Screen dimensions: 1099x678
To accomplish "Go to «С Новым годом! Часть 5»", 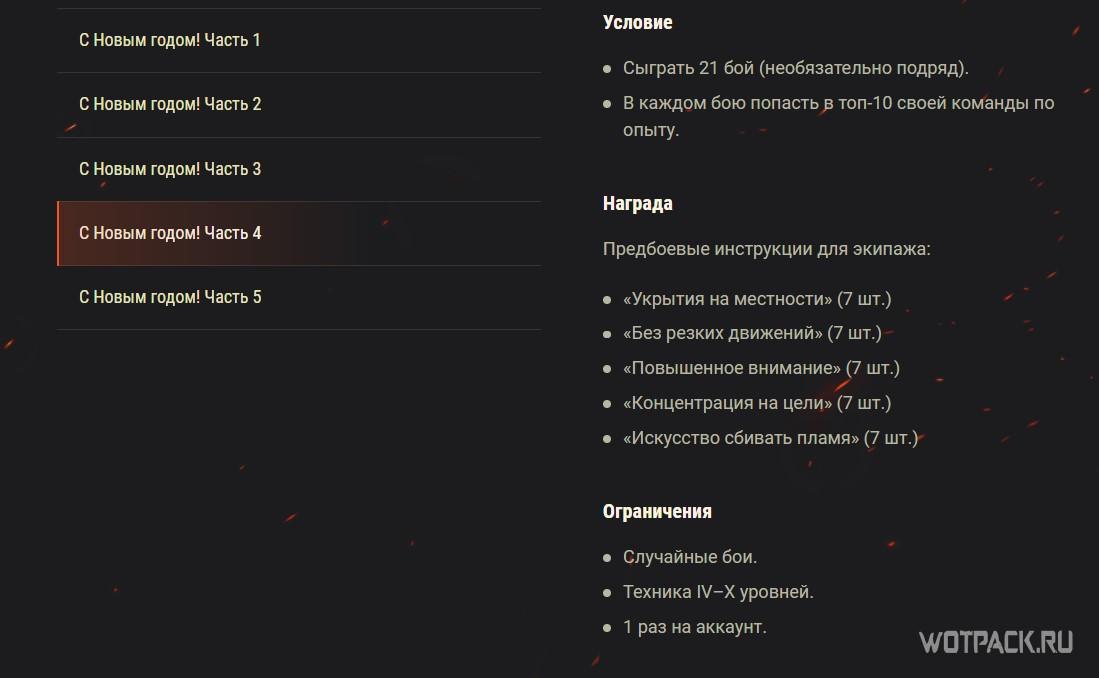I will coord(170,297).
